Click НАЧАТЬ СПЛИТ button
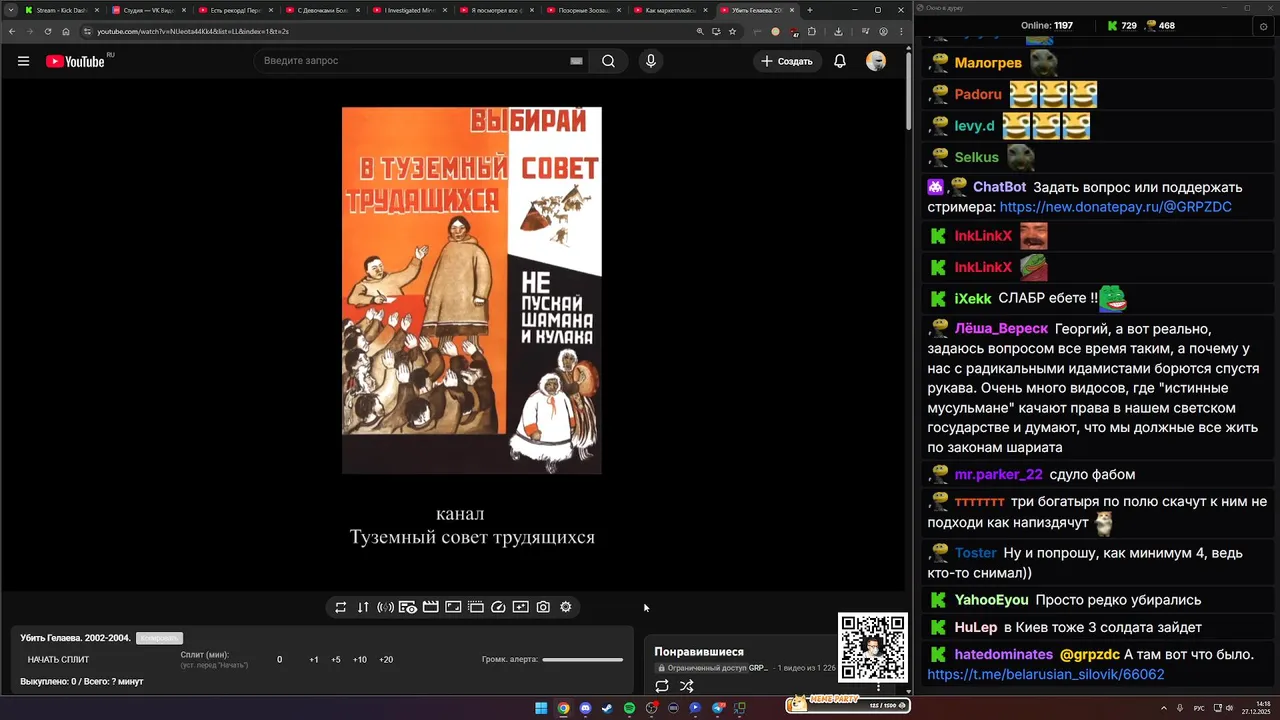The width and height of the screenshot is (1280, 720). [59, 660]
